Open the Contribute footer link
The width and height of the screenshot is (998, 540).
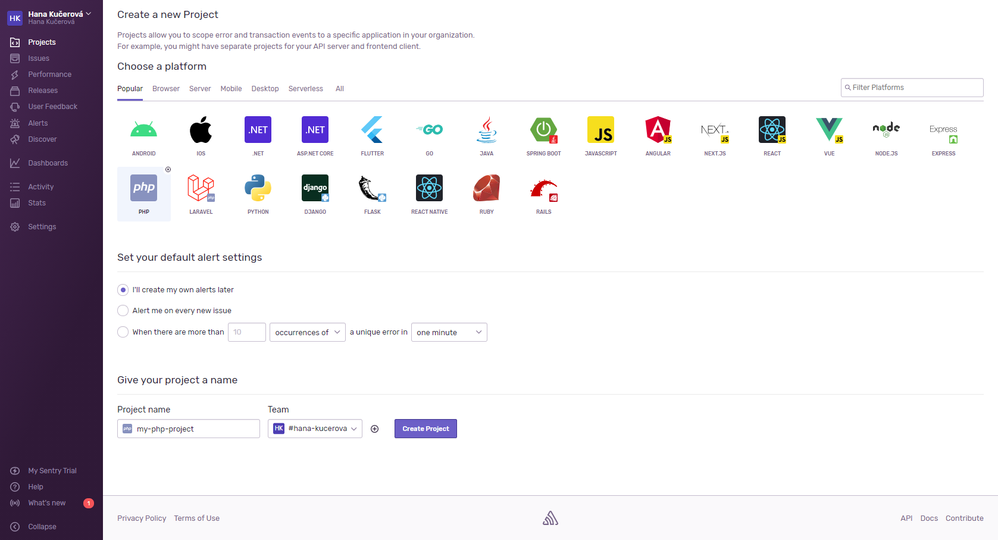964,518
